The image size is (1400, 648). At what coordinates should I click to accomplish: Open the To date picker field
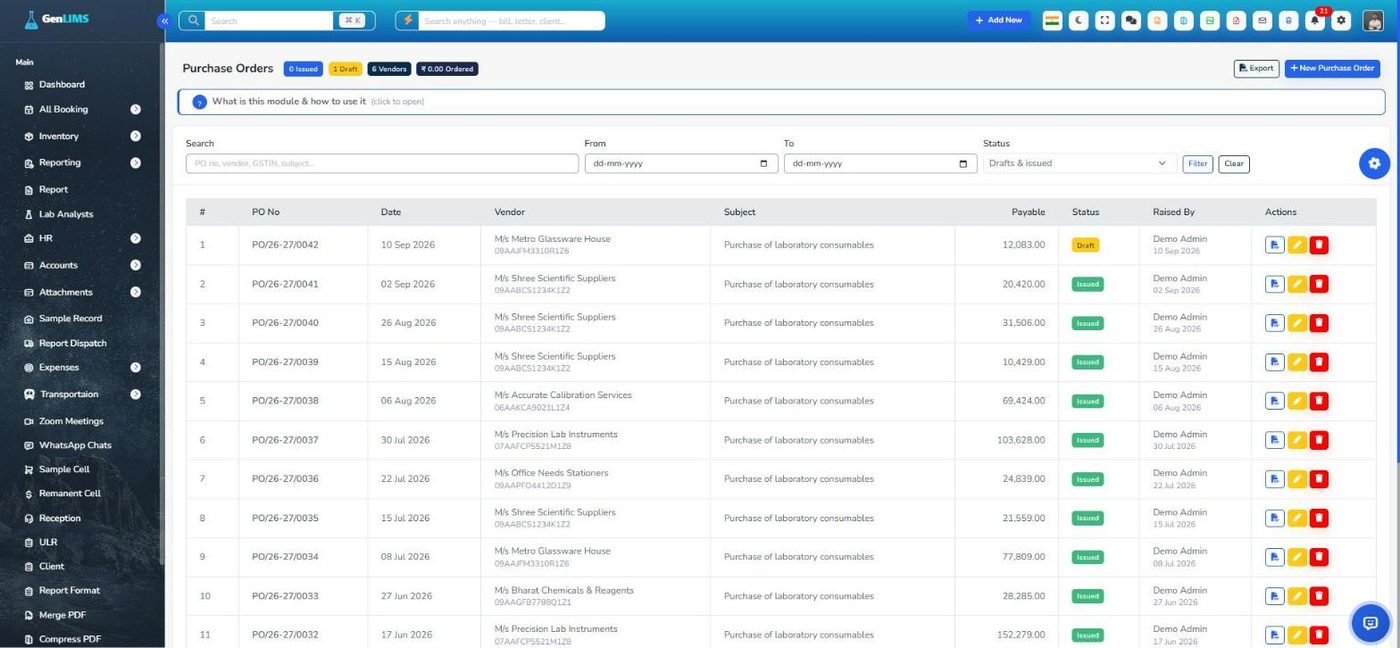point(880,163)
